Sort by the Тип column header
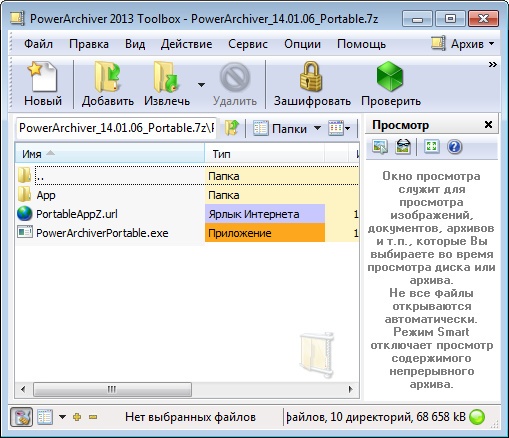Viewport: 509px width, 438px height. (x=265, y=154)
